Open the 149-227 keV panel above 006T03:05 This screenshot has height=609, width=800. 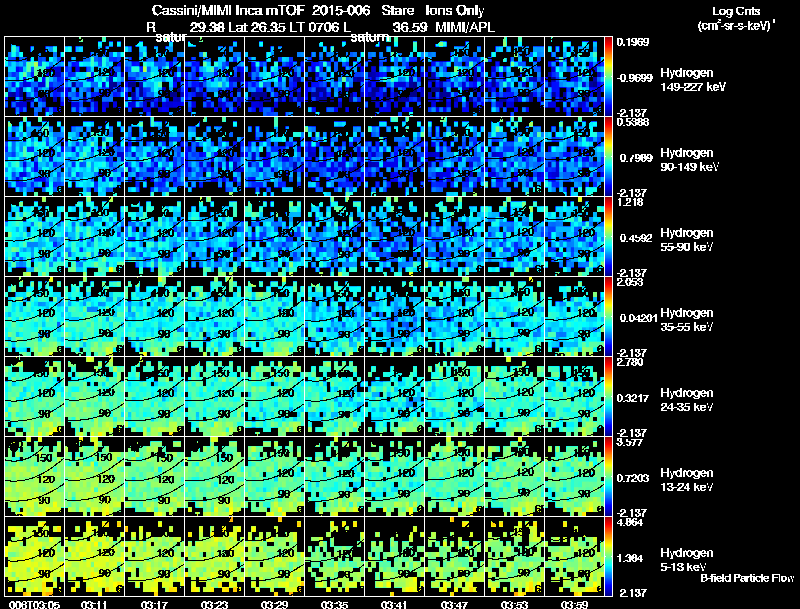pos(34,77)
